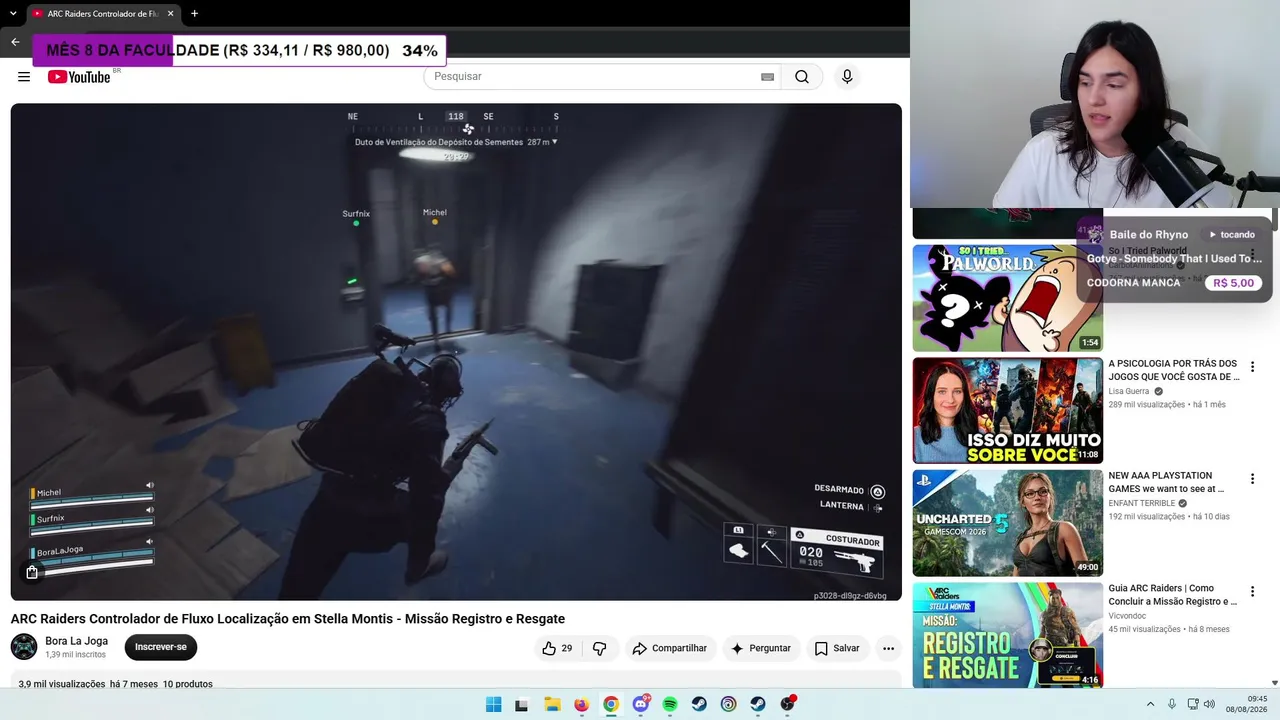1280x720 pixels.
Task: Subscribe with the Inscrever-se button
Action: pos(161,647)
